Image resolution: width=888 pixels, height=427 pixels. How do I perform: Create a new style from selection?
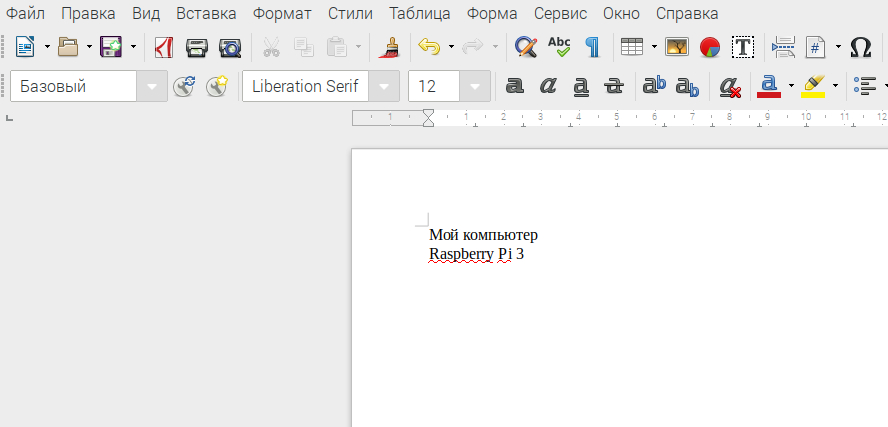217,86
